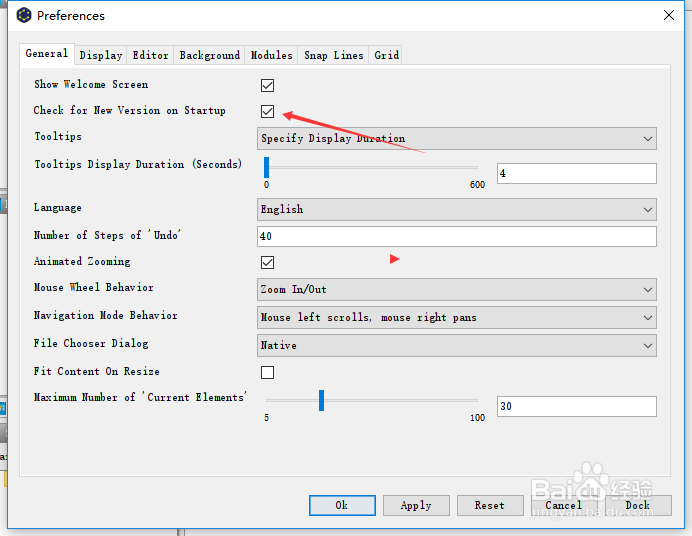Click the Cancel button

point(564,505)
